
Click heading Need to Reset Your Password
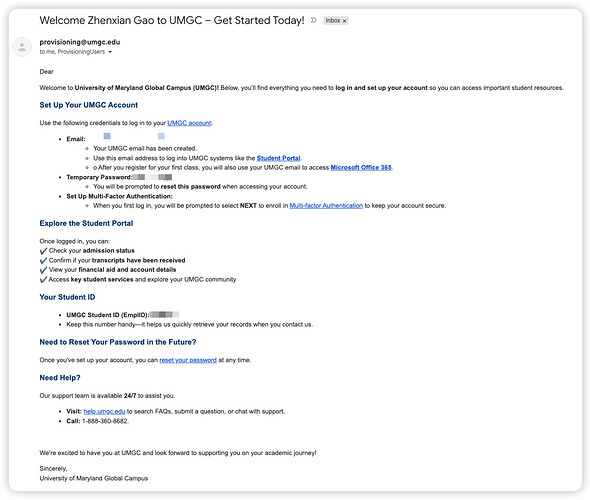point(118,342)
